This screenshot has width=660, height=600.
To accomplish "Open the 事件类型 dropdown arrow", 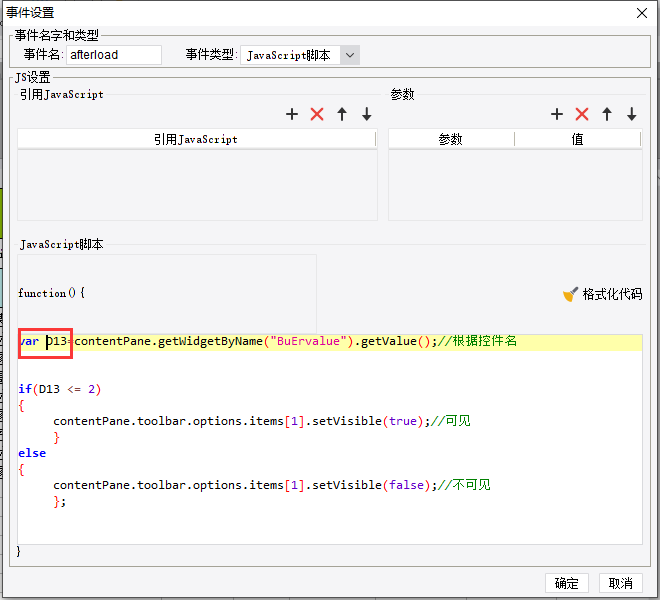I will point(350,55).
